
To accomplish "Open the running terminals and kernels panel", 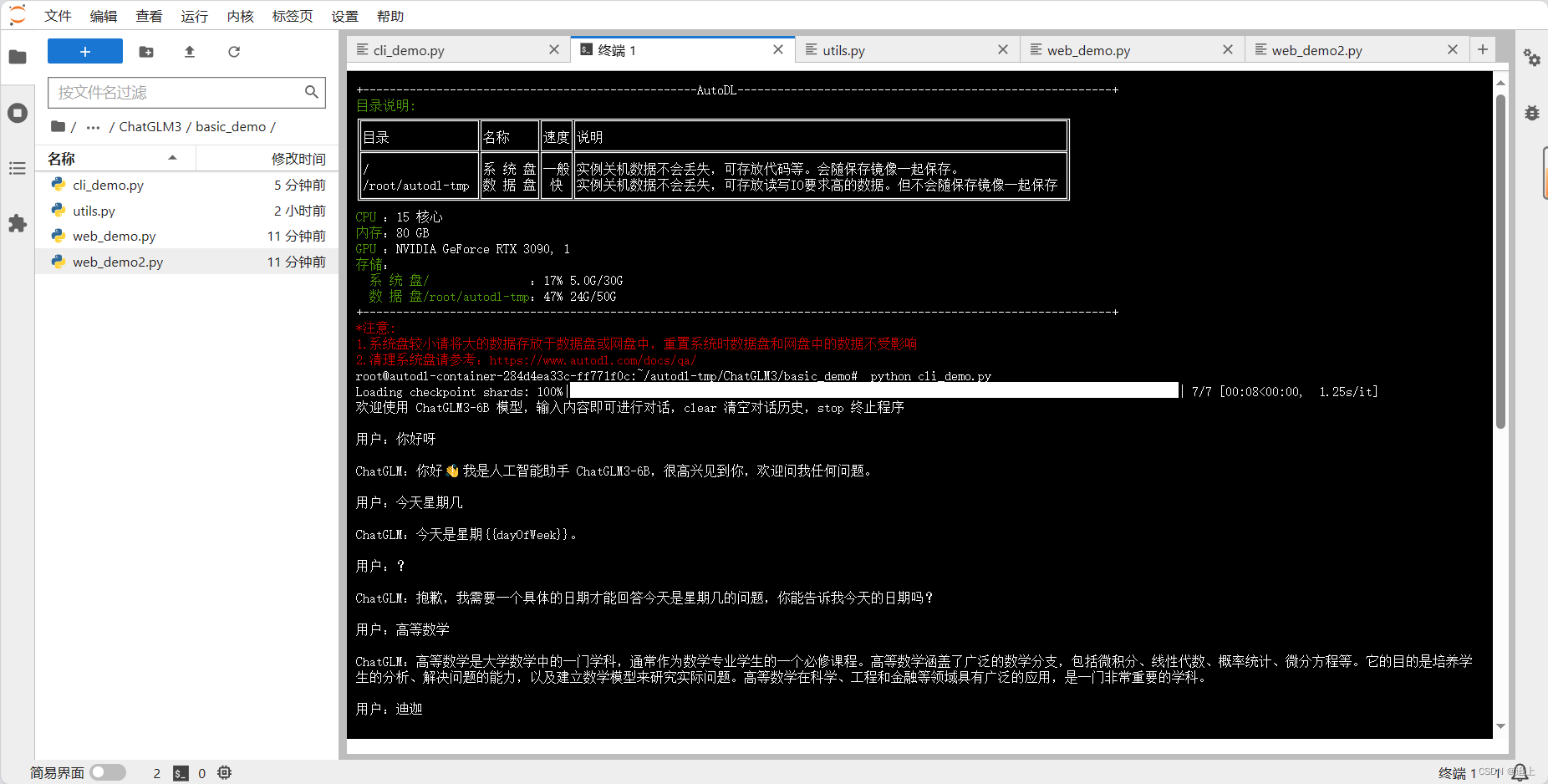I will click(x=18, y=113).
